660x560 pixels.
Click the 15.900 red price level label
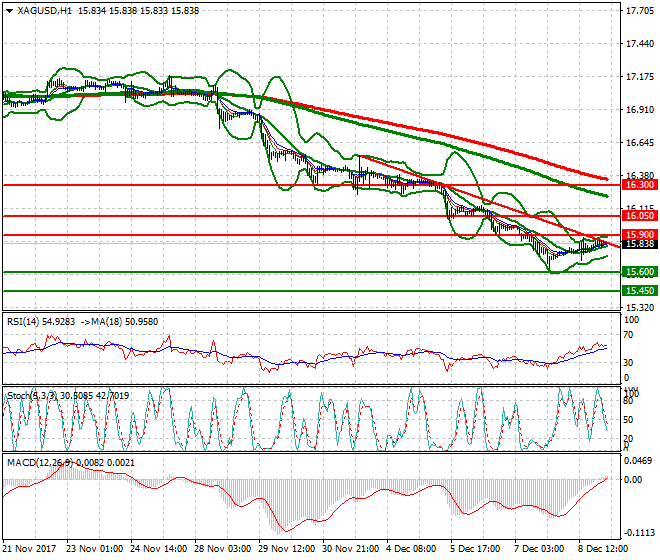pyautogui.click(x=640, y=235)
